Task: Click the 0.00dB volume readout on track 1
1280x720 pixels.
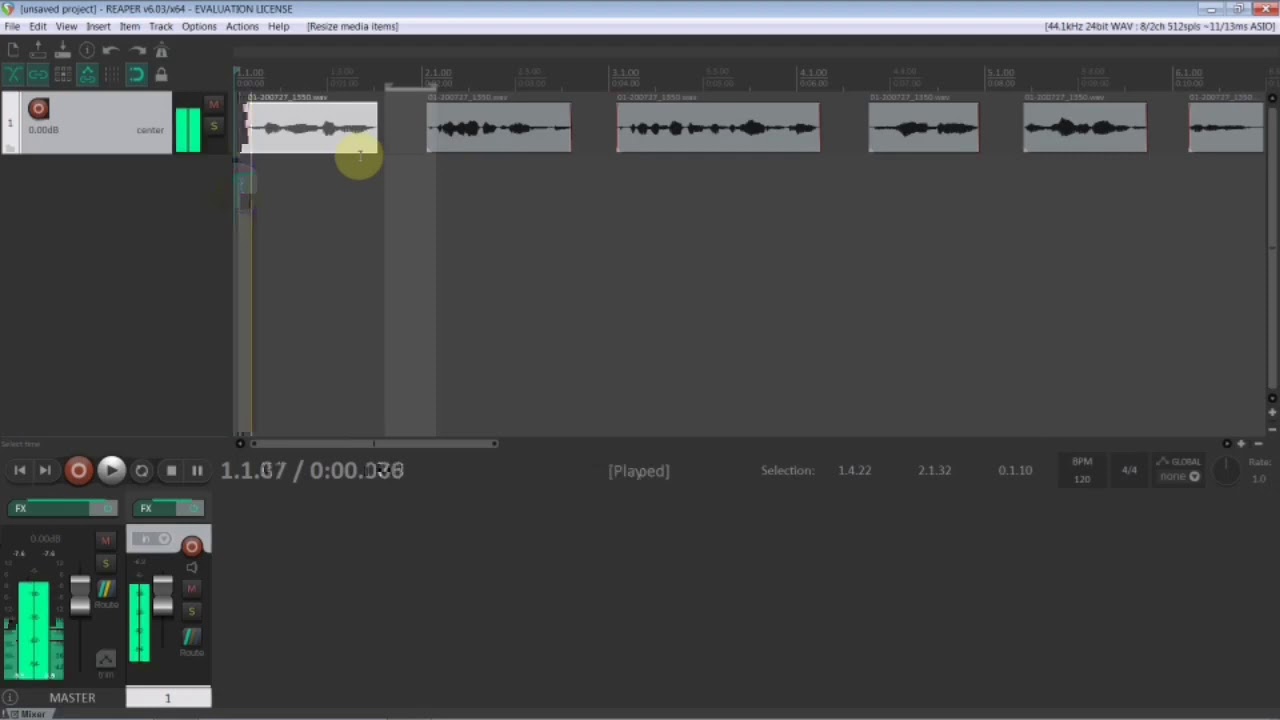Action: 43,130
